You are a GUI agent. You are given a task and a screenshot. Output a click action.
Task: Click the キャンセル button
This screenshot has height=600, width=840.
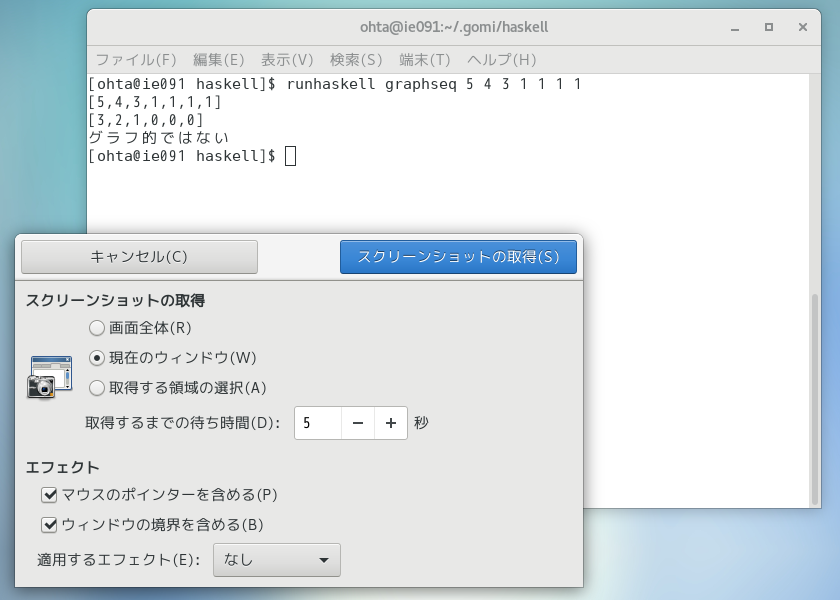[x=139, y=257]
